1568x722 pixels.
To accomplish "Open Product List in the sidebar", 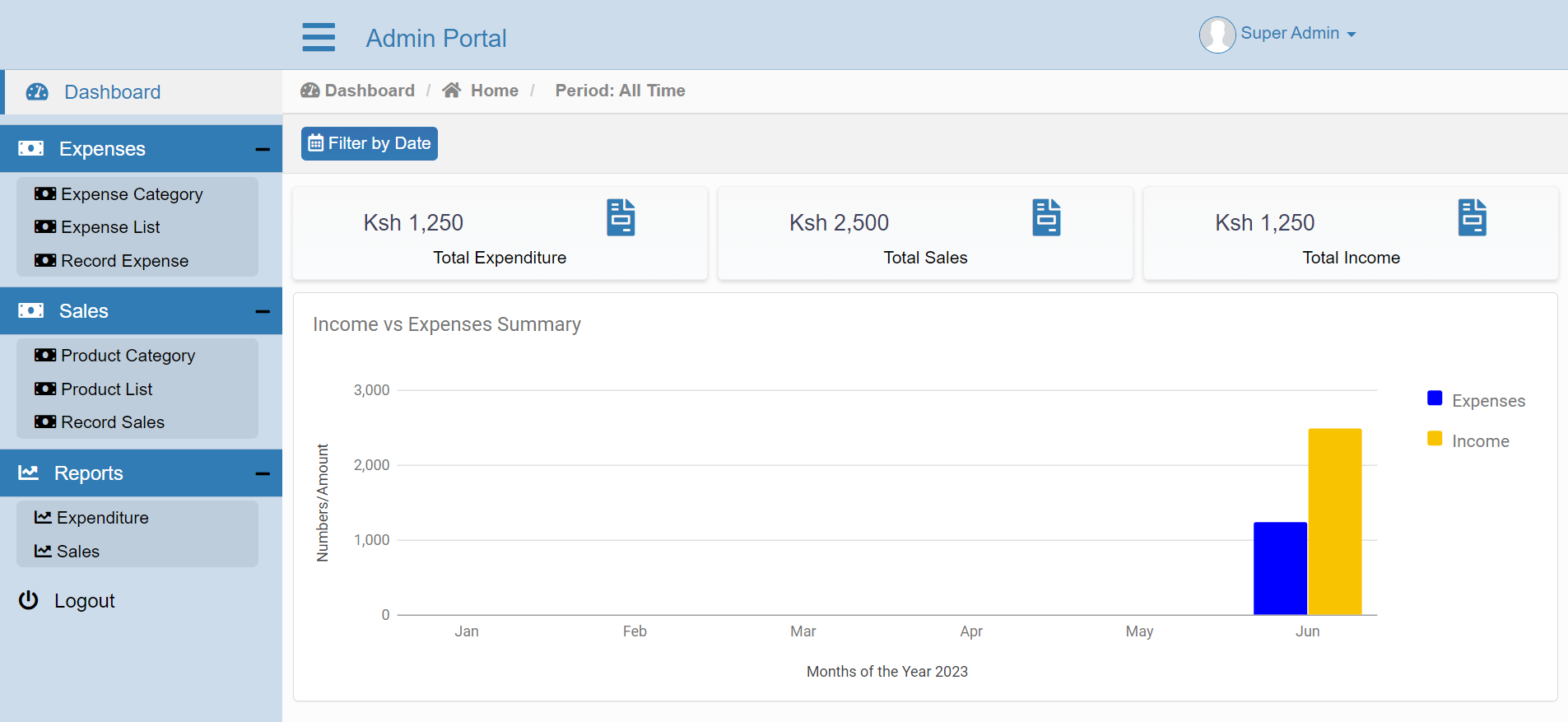I will click(107, 389).
